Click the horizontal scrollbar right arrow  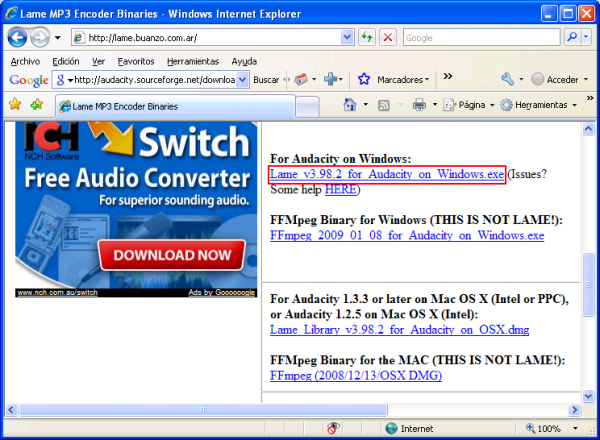(573, 409)
